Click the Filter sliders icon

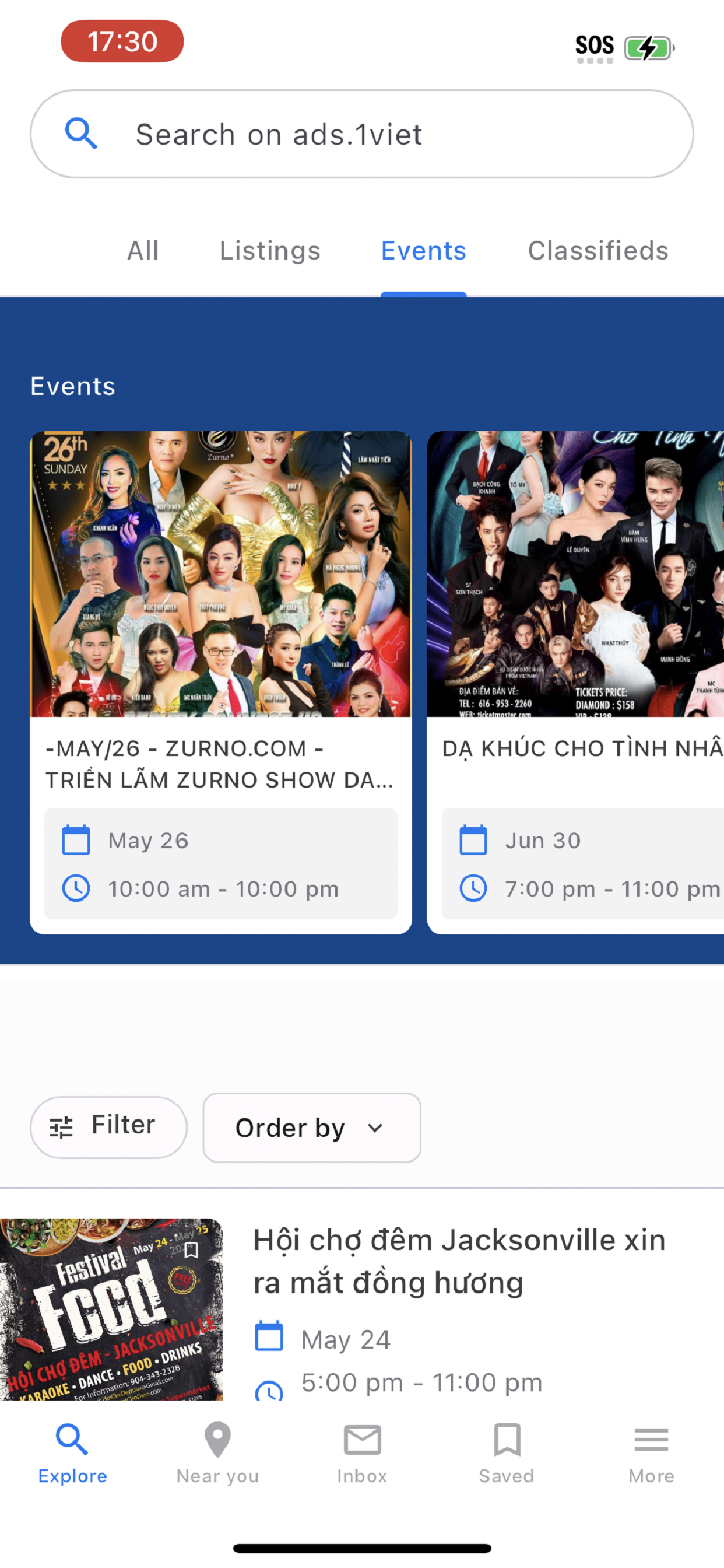[61, 1128]
